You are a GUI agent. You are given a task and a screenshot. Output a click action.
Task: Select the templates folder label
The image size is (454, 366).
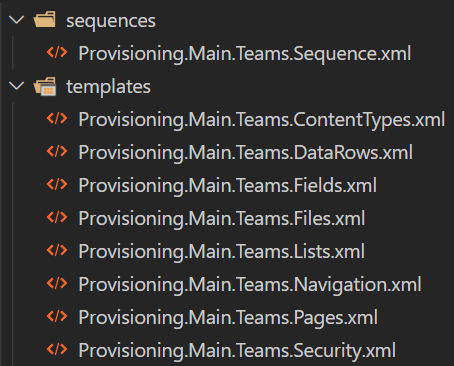coord(108,87)
